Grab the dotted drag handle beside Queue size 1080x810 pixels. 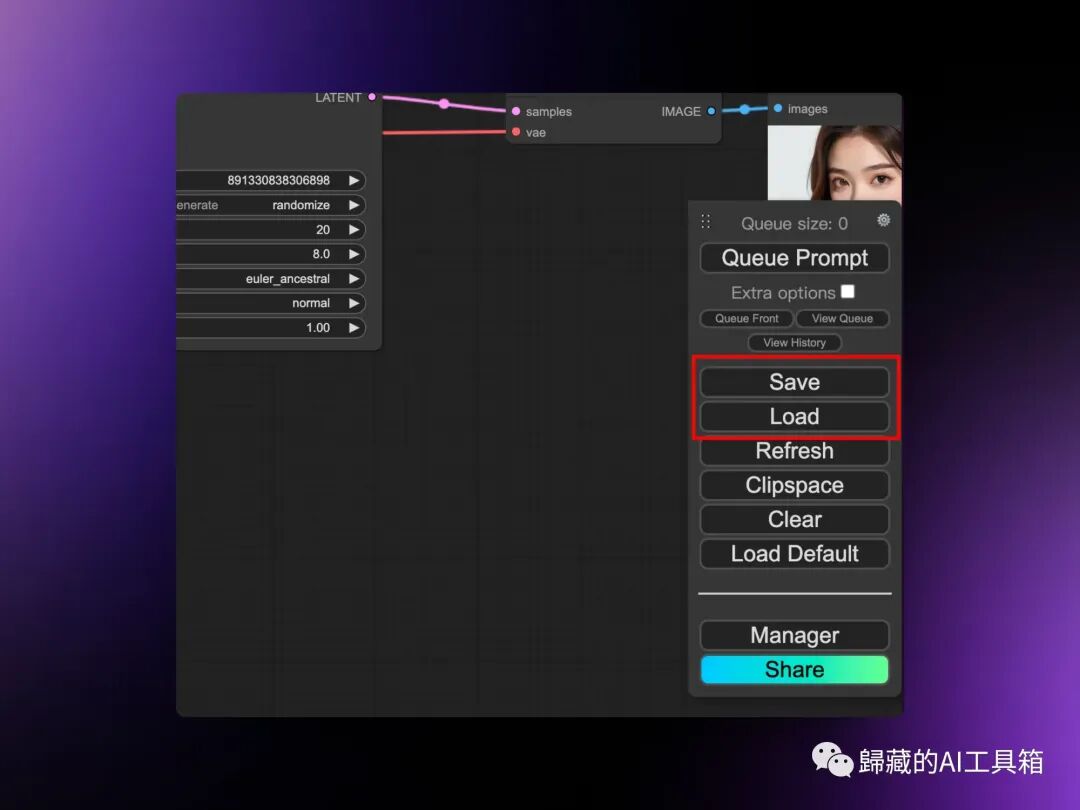click(x=705, y=221)
